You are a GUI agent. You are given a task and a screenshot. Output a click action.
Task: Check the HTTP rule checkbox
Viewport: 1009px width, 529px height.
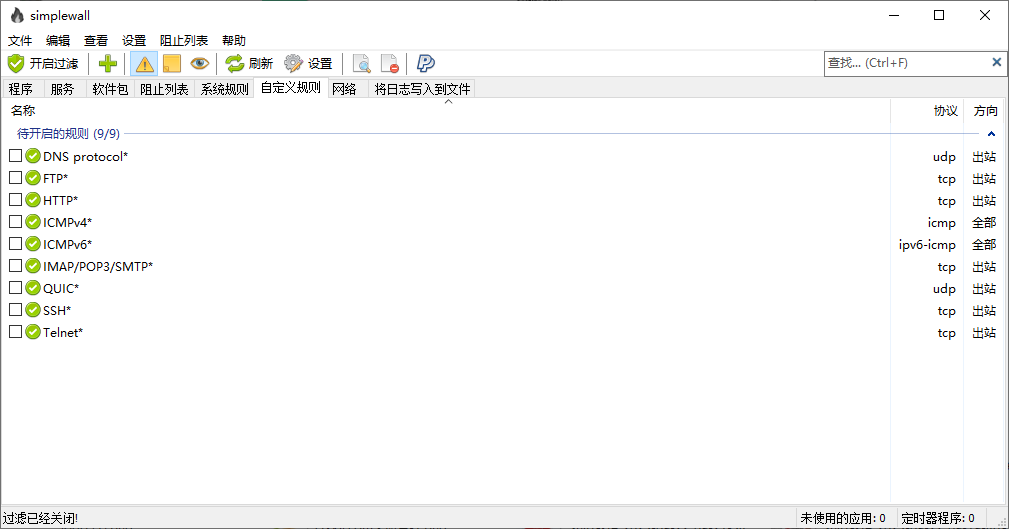click(x=15, y=200)
